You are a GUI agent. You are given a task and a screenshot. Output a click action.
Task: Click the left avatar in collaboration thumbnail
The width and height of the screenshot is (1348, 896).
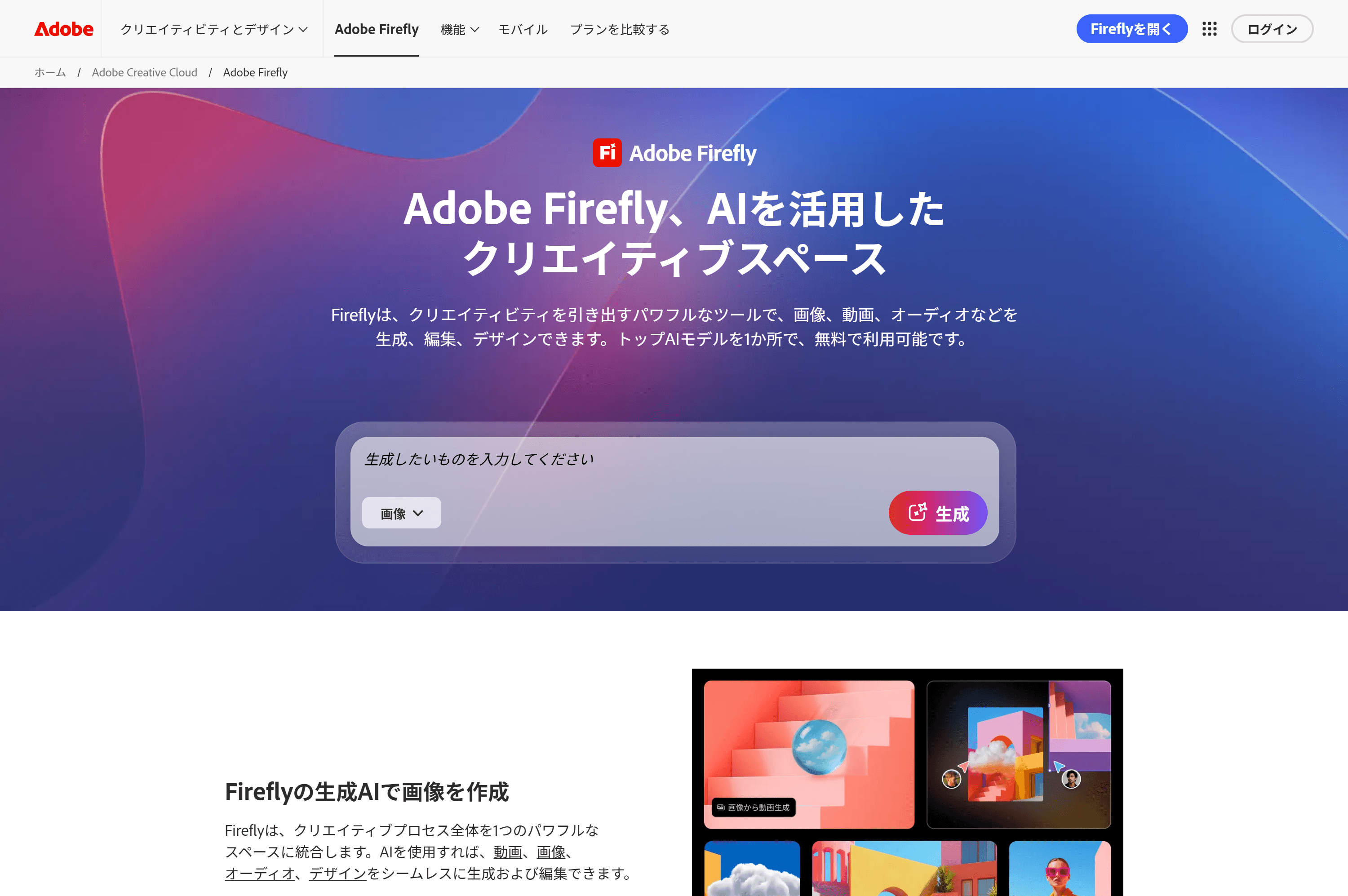[951, 779]
